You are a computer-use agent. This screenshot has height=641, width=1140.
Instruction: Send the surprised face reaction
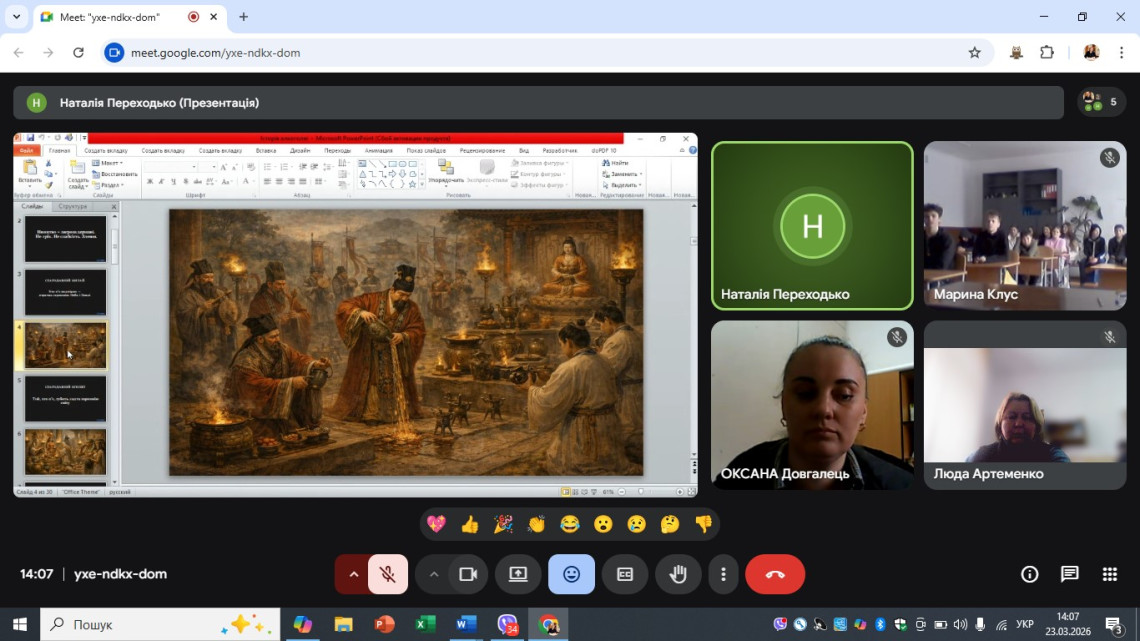pyautogui.click(x=603, y=524)
